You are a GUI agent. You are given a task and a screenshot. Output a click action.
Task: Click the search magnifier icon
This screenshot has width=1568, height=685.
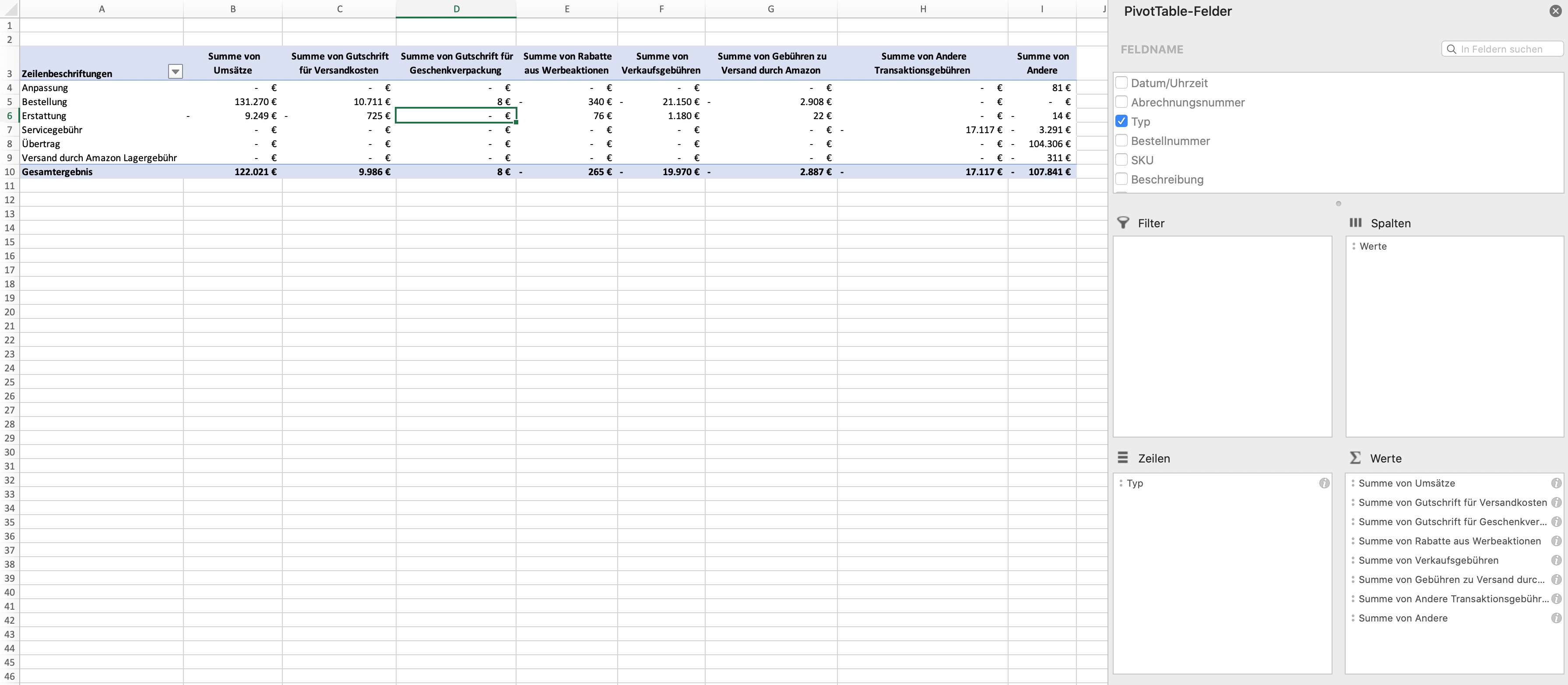1452,49
